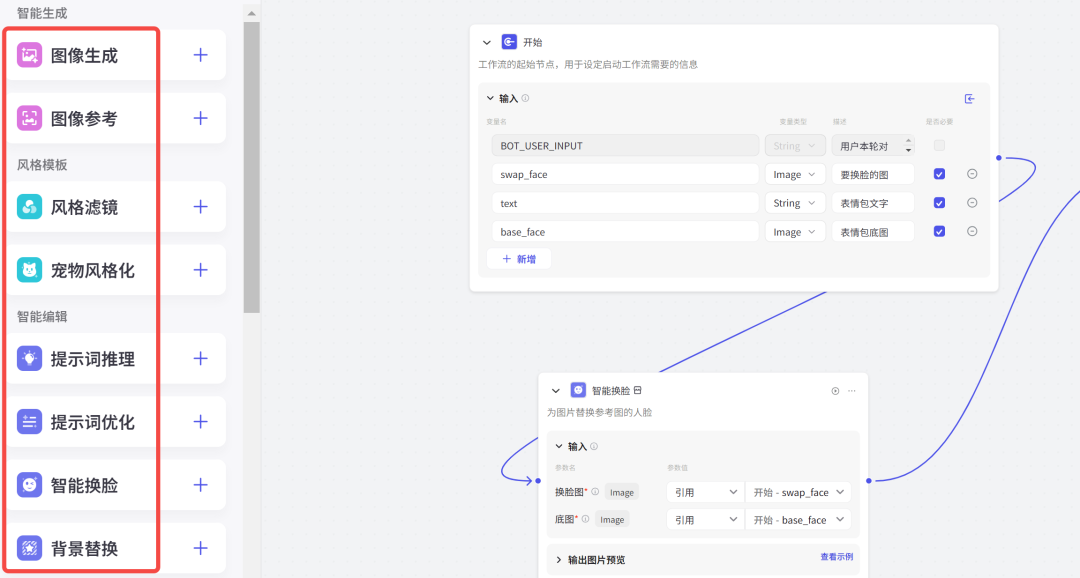Click the sidebar scroll up arrow
Image resolution: width=1080 pixels, height=578 pixels.
click(x=251, y=13)
